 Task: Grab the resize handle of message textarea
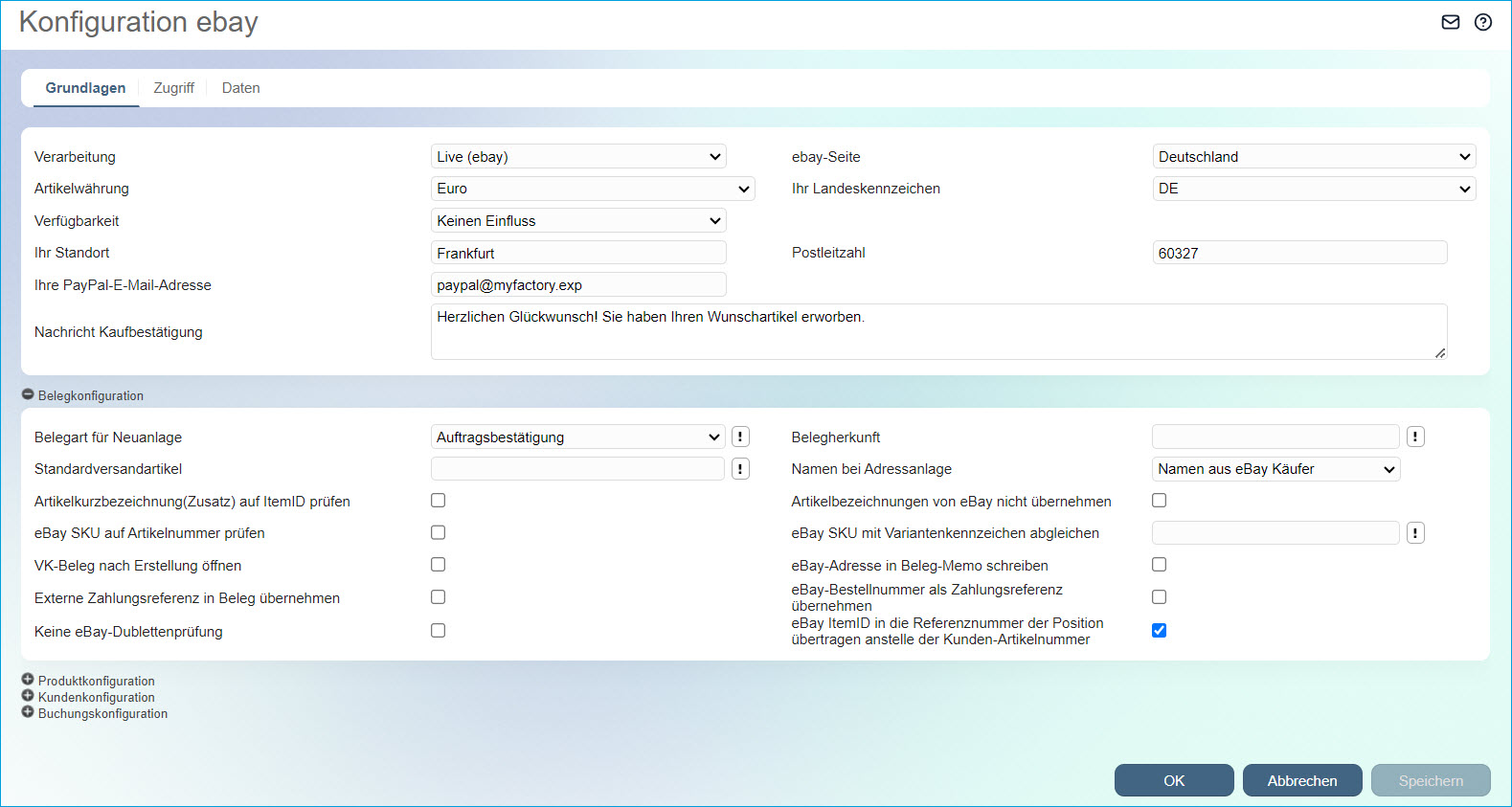(x=1440, y=352)
